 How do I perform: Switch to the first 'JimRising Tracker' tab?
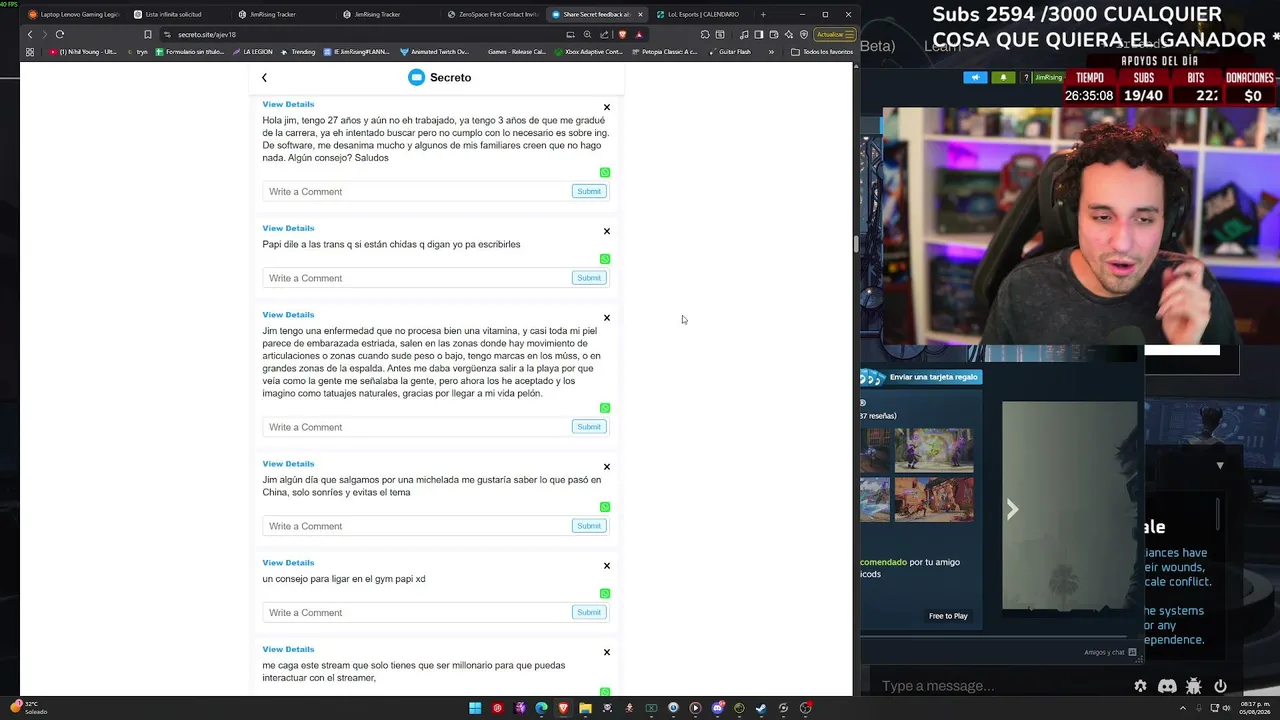pyautogui.click(x=282, y=14)
